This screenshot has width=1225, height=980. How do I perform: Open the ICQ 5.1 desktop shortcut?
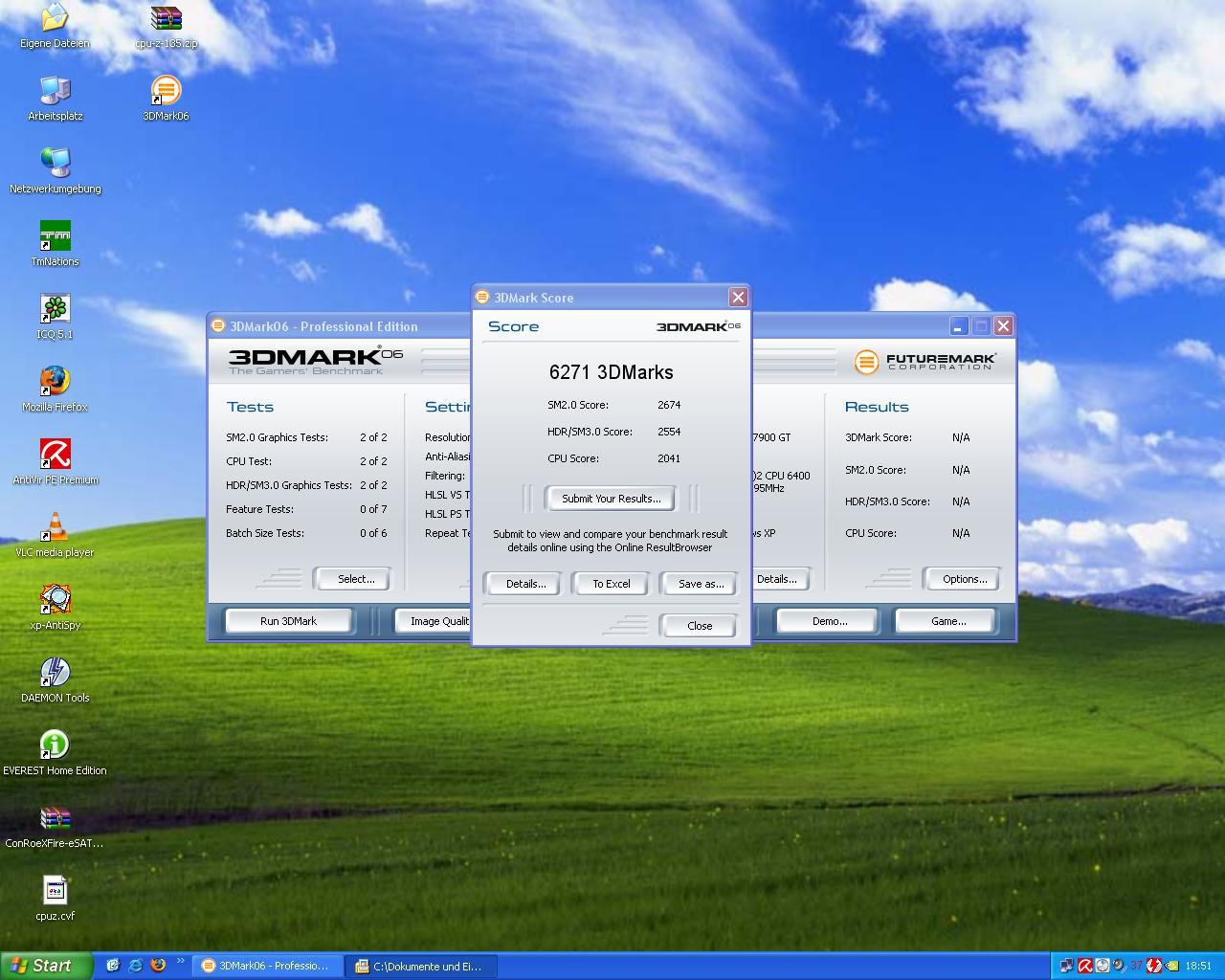(55, 317)
